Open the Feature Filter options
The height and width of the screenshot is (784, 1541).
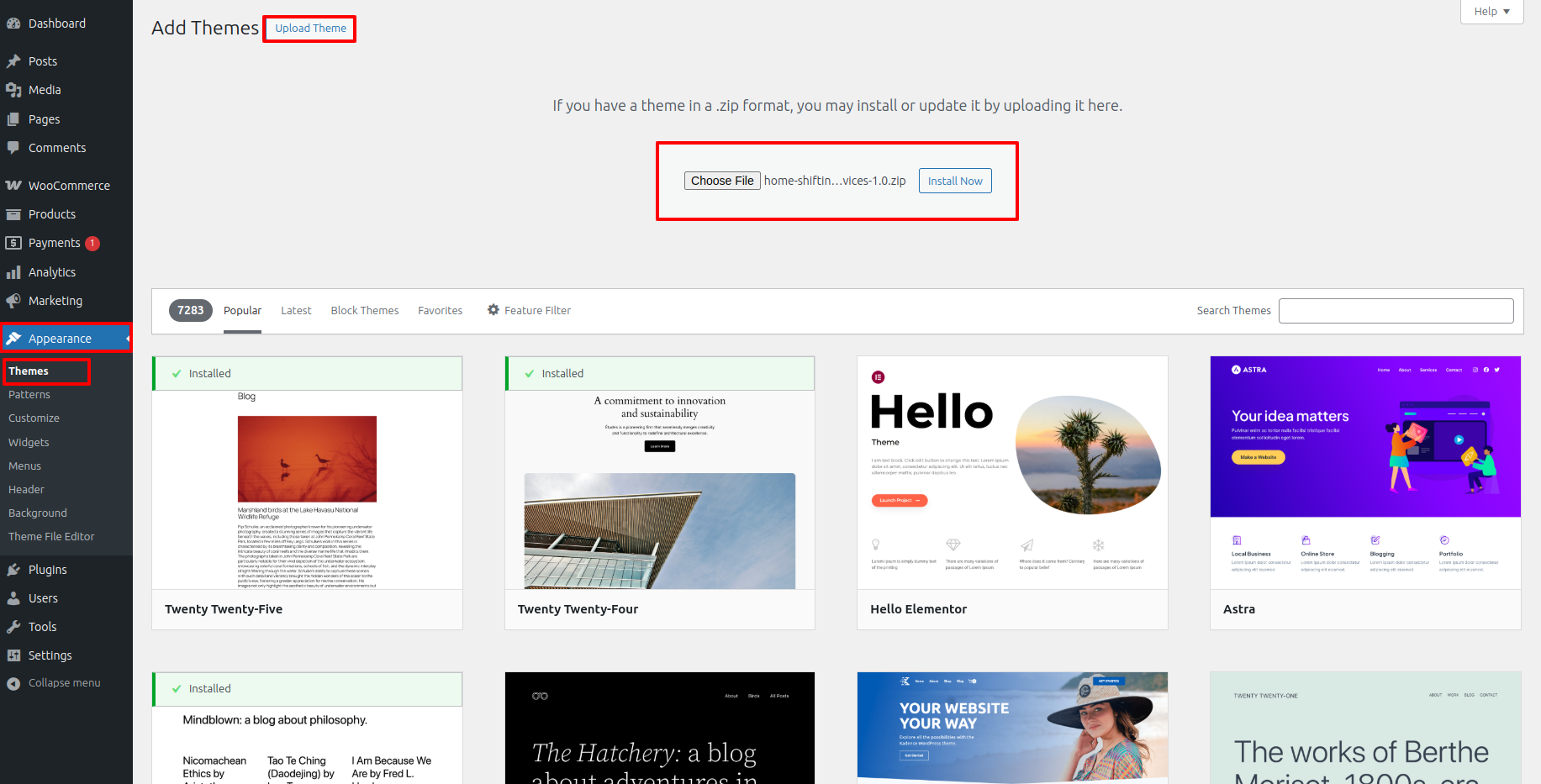pos(529,310)
